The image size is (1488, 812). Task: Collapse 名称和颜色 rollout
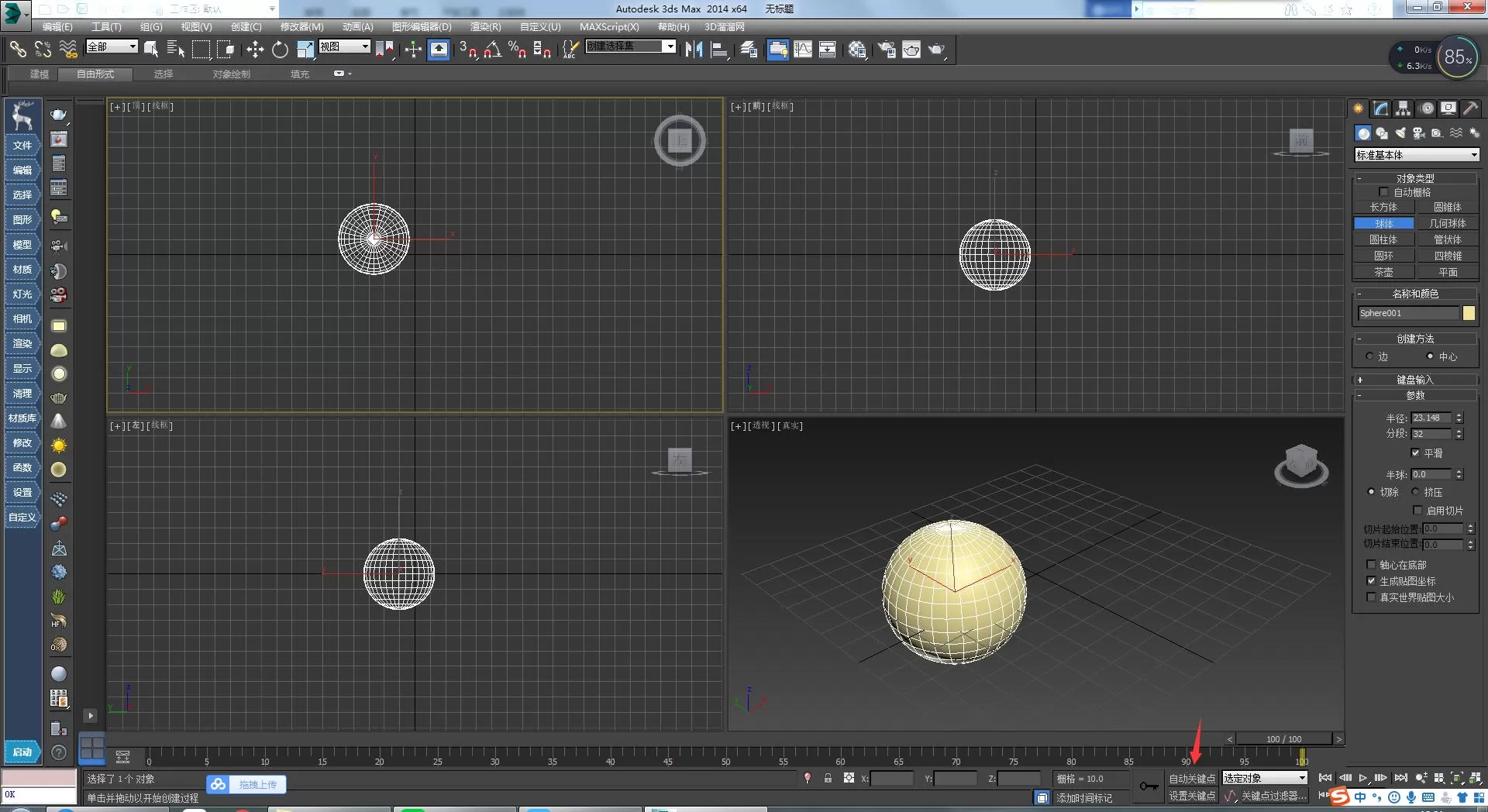click(x=1416, y=294)
